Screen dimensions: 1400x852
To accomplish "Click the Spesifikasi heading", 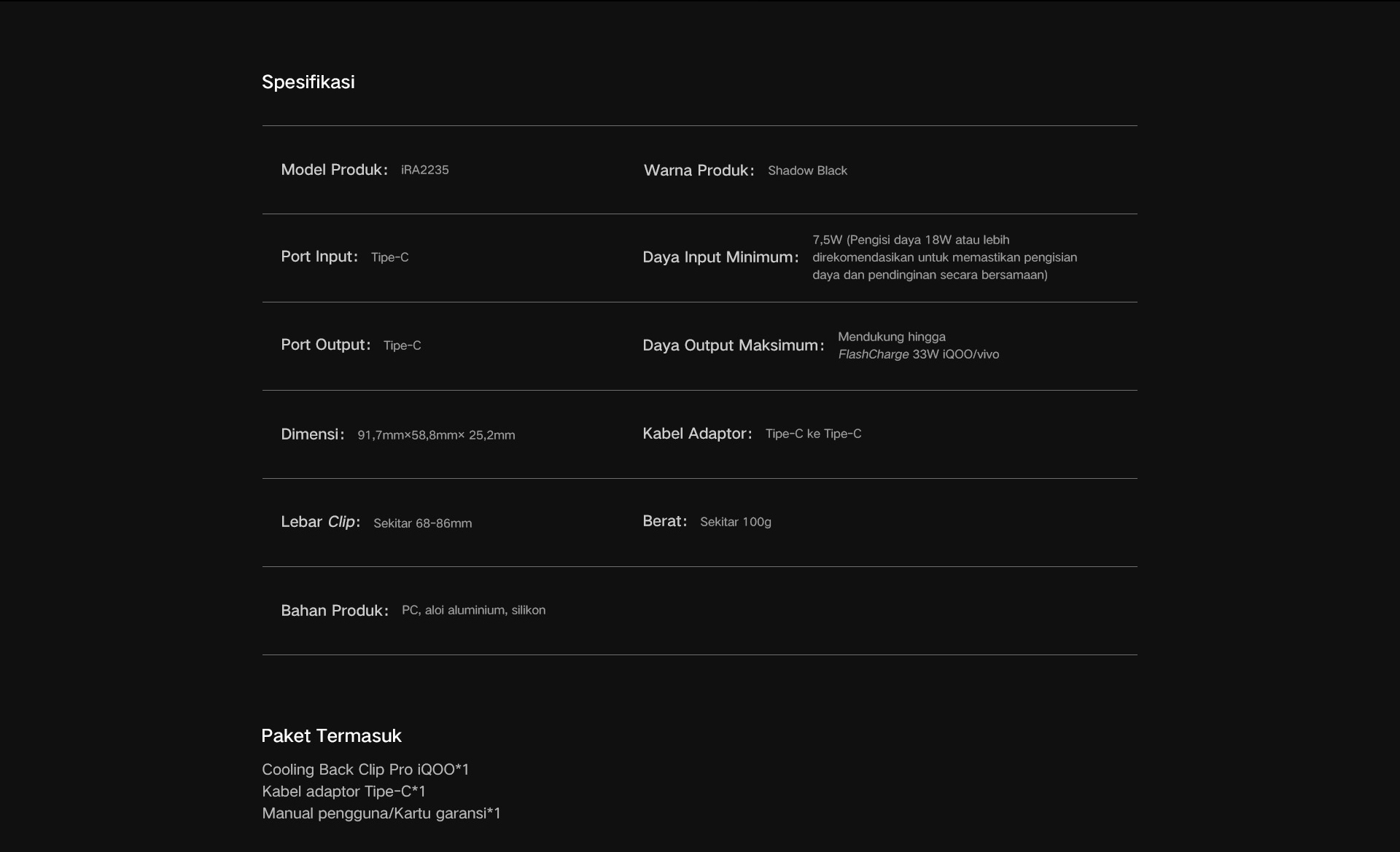I will coord(308,82).
